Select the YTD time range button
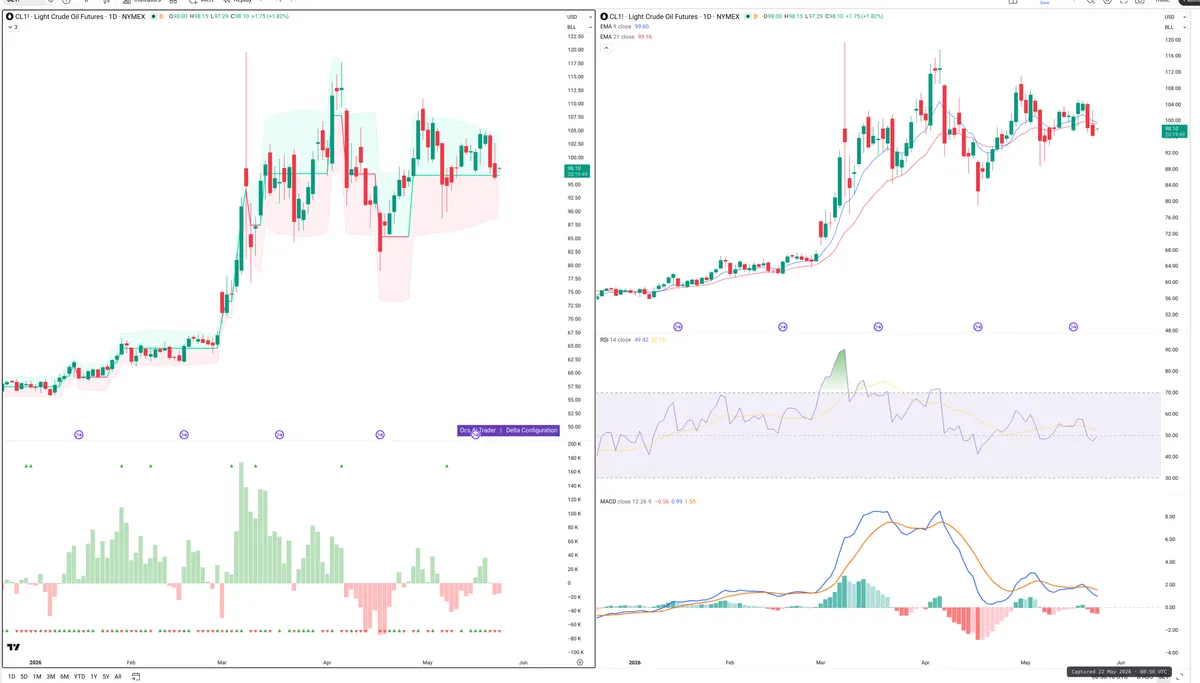This screenshot has width=1200, height=683. tap(79, 677)
